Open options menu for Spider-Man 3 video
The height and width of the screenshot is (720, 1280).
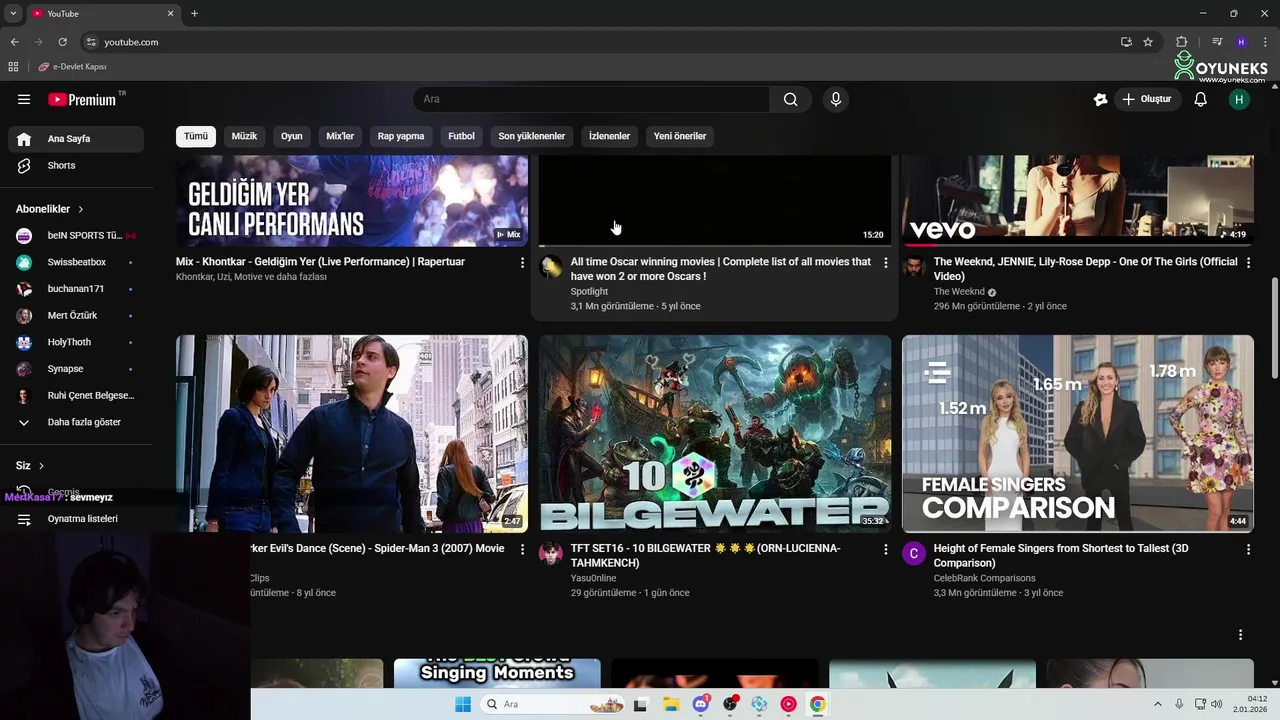point(522,549)
